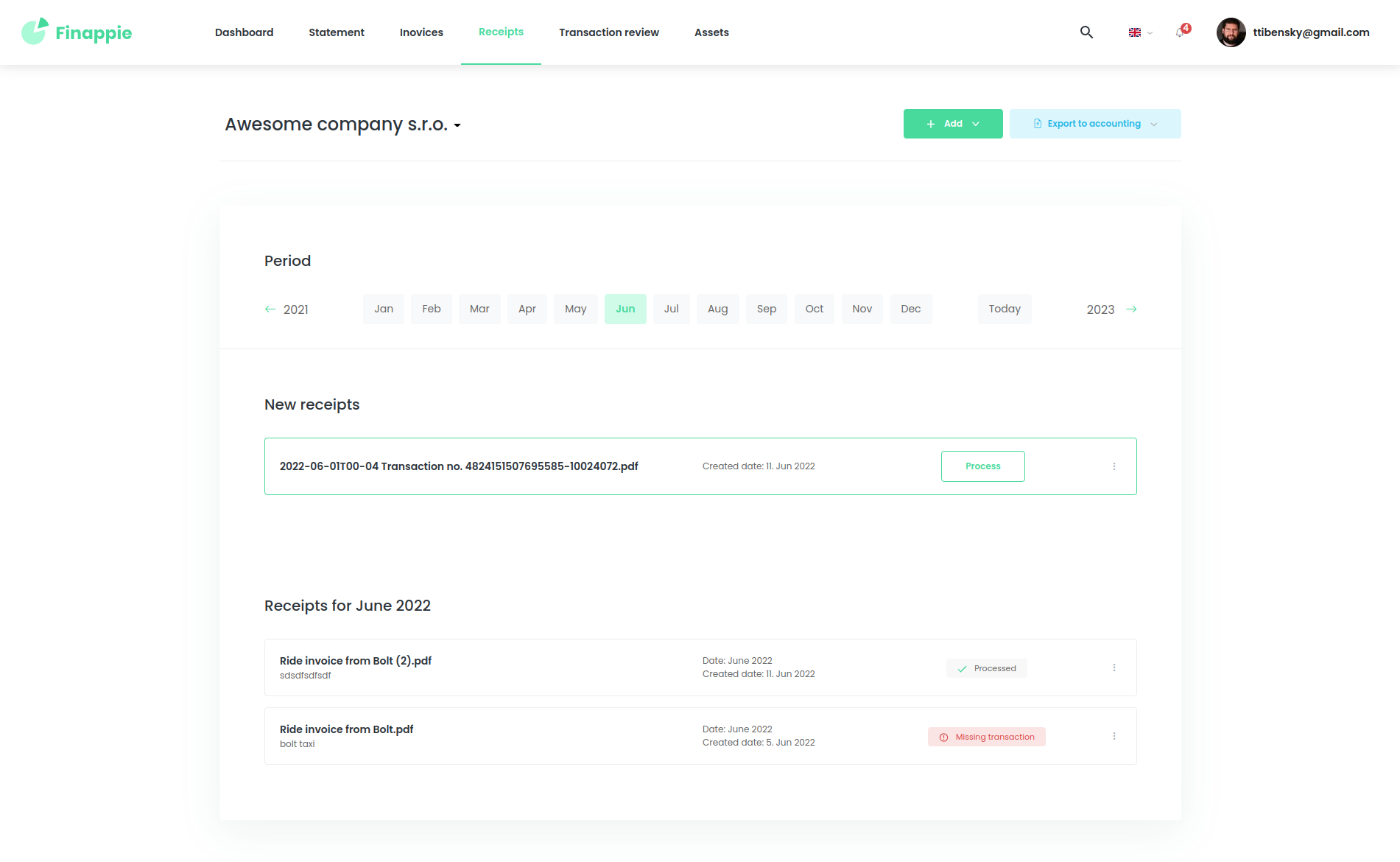Go to previous year 2021 arrow
Viewport: 1400px width, 862px height.
(270, 309)
